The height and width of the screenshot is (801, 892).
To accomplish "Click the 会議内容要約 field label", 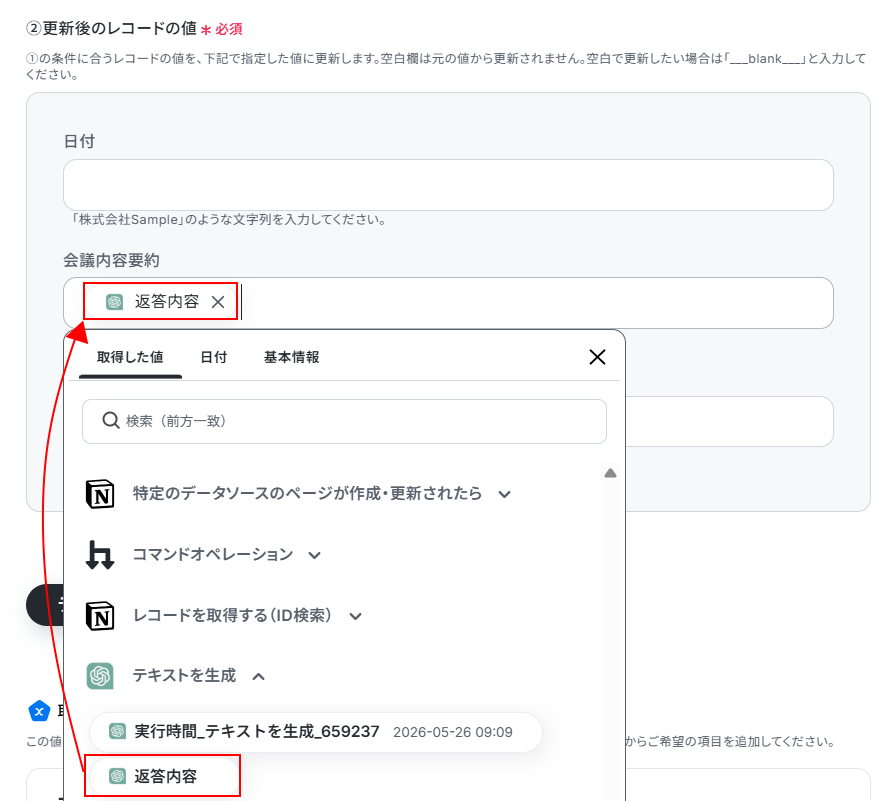I will tap(112, 261).
